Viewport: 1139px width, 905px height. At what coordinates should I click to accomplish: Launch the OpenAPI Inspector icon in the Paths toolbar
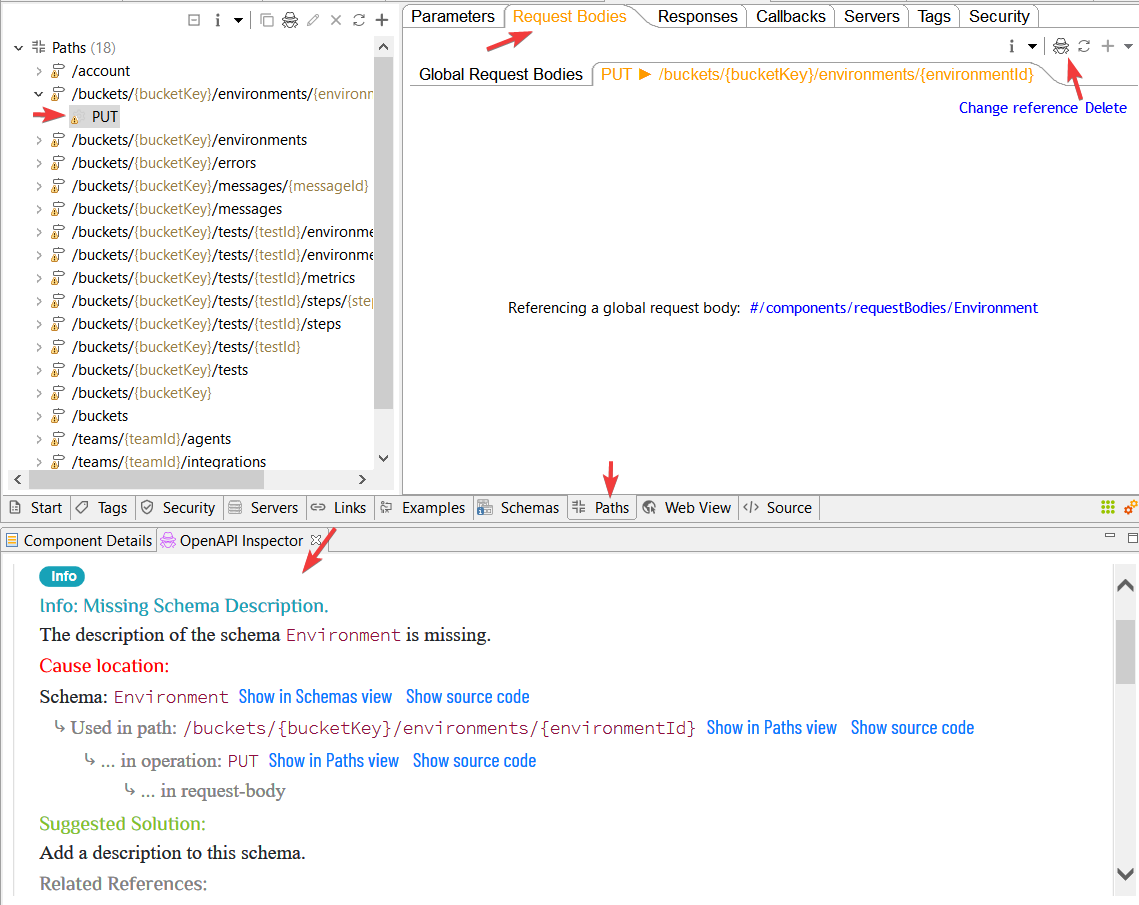[290, 20]
